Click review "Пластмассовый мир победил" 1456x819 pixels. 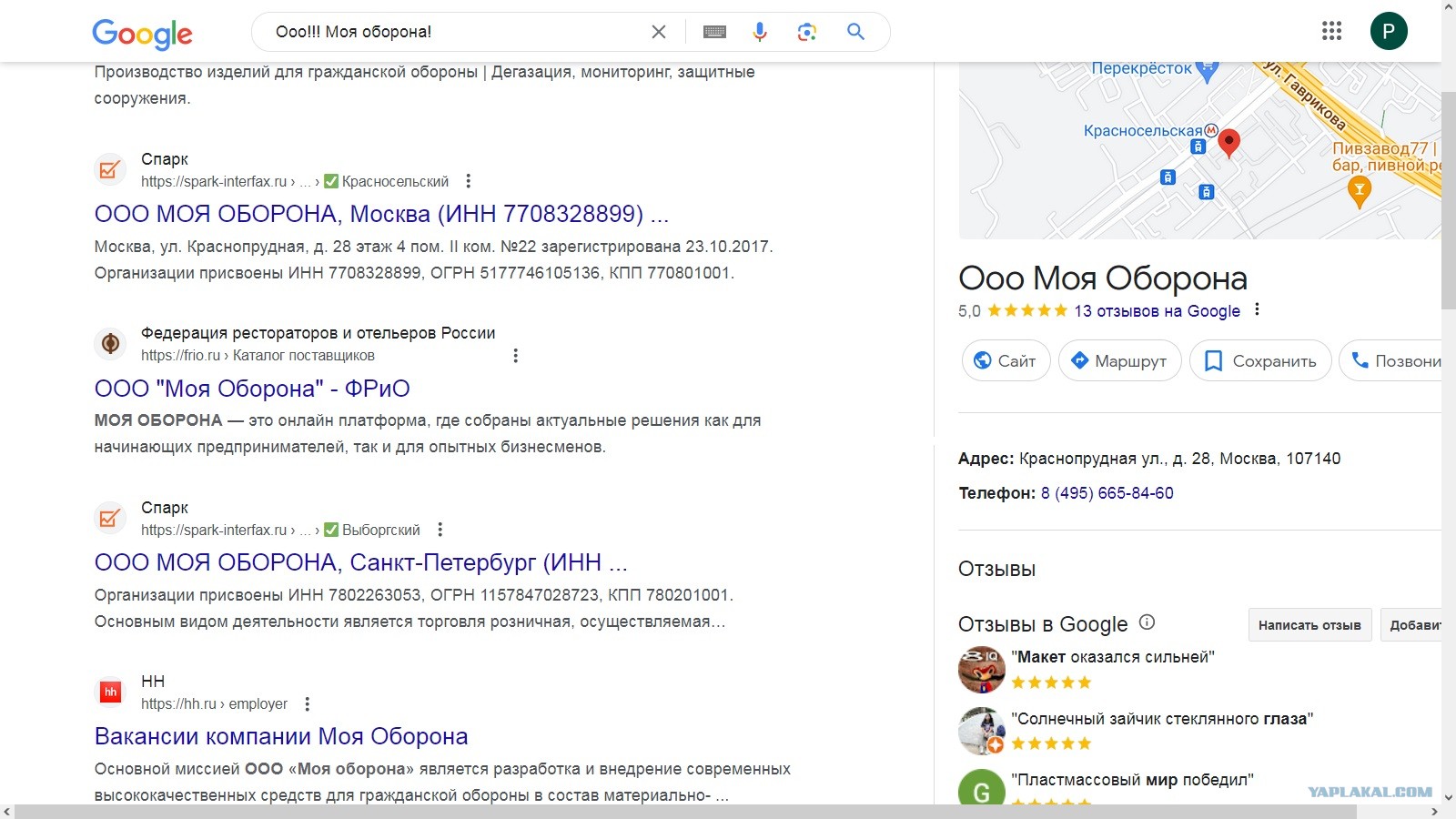(x=1132, y=780)
